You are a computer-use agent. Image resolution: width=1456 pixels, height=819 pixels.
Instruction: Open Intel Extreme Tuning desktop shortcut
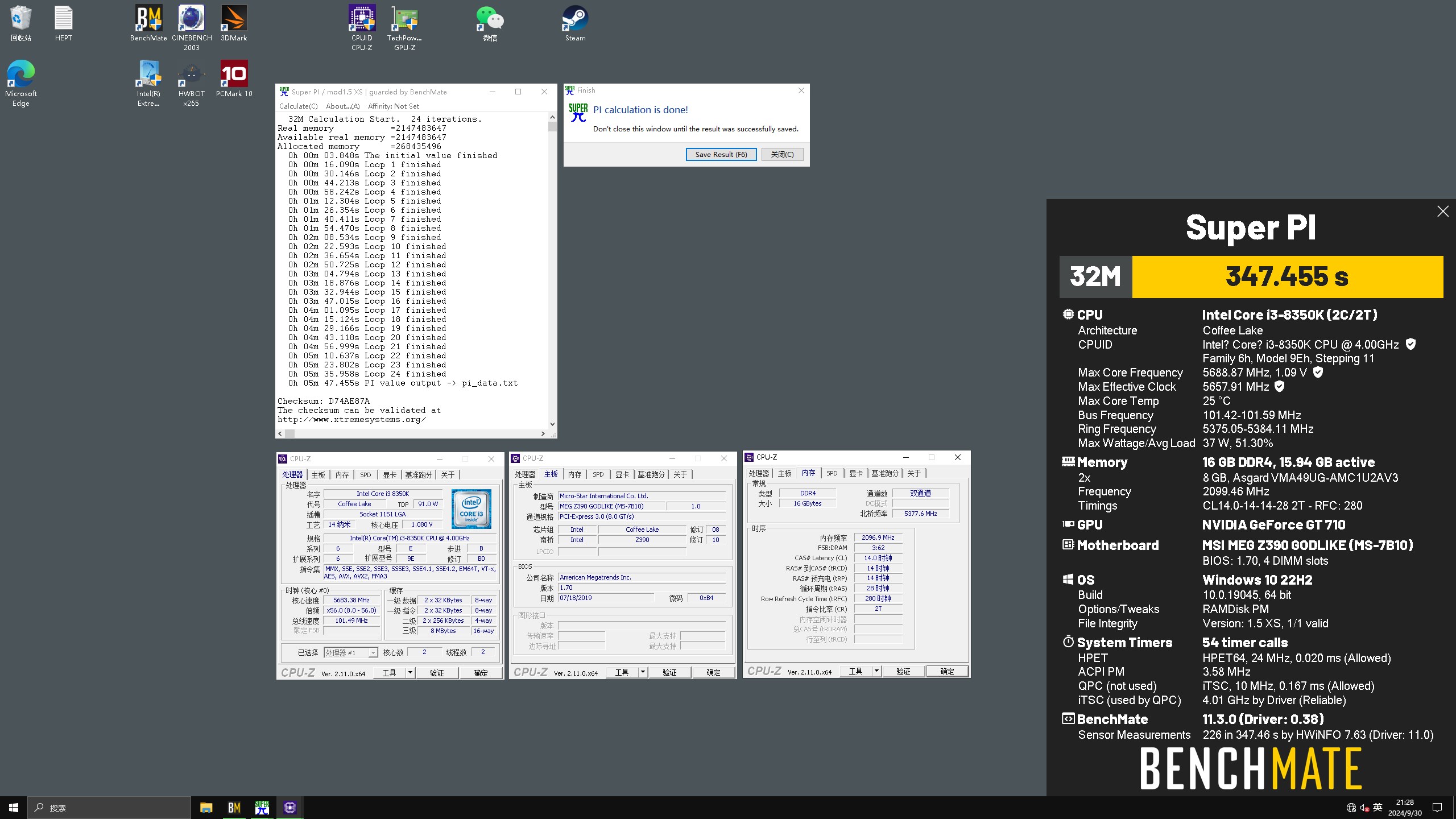point(148,83)
